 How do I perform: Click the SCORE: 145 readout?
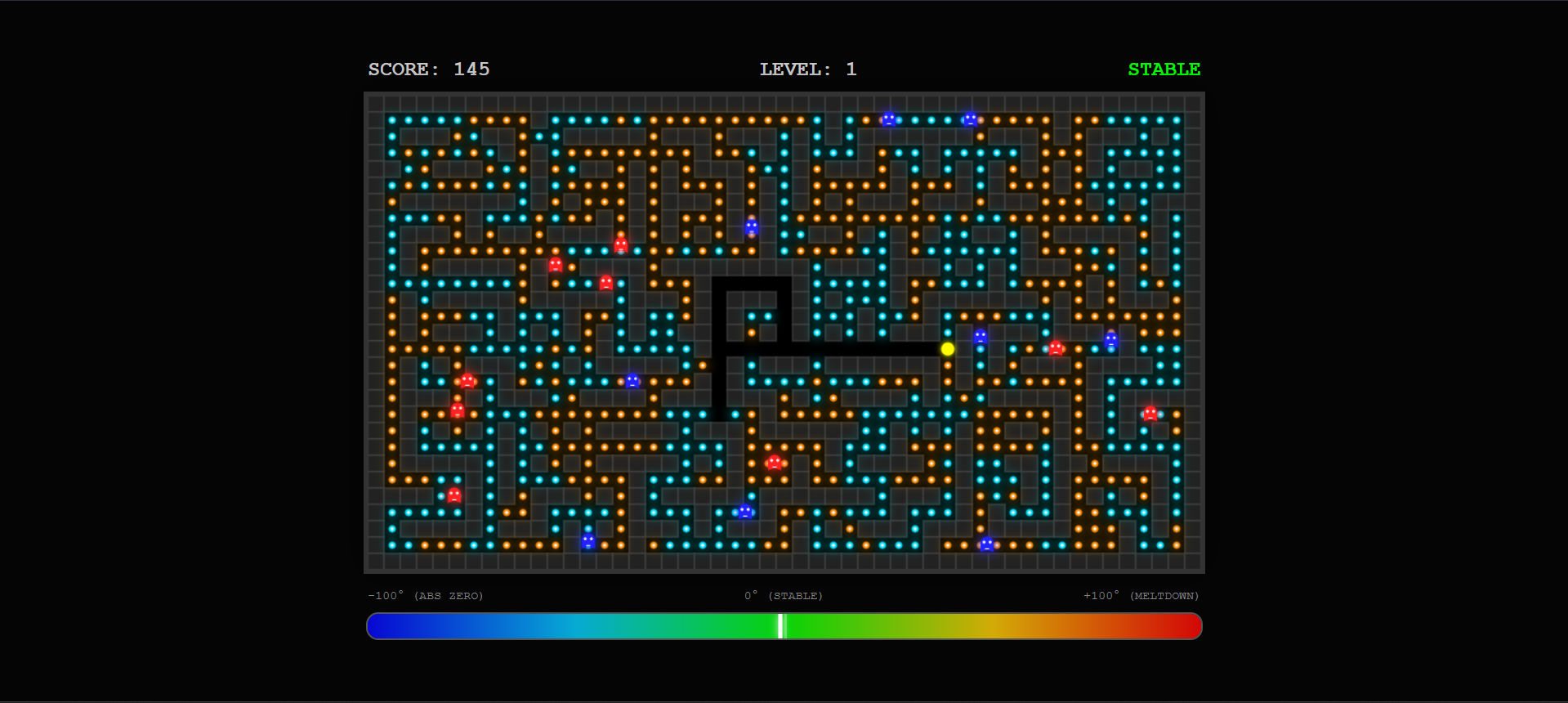(429, 69)
